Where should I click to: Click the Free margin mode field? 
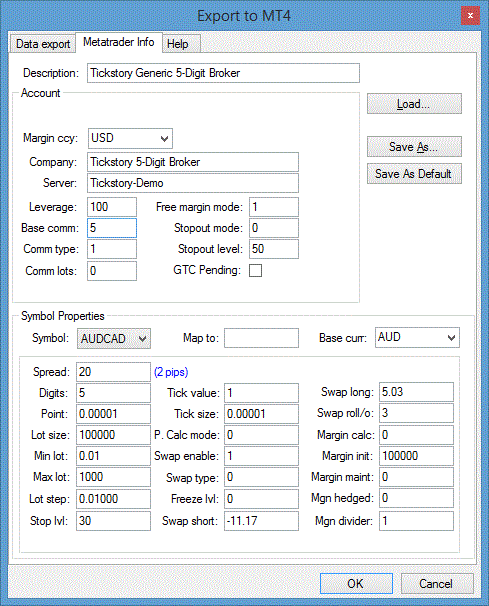[x=274, y=207]
